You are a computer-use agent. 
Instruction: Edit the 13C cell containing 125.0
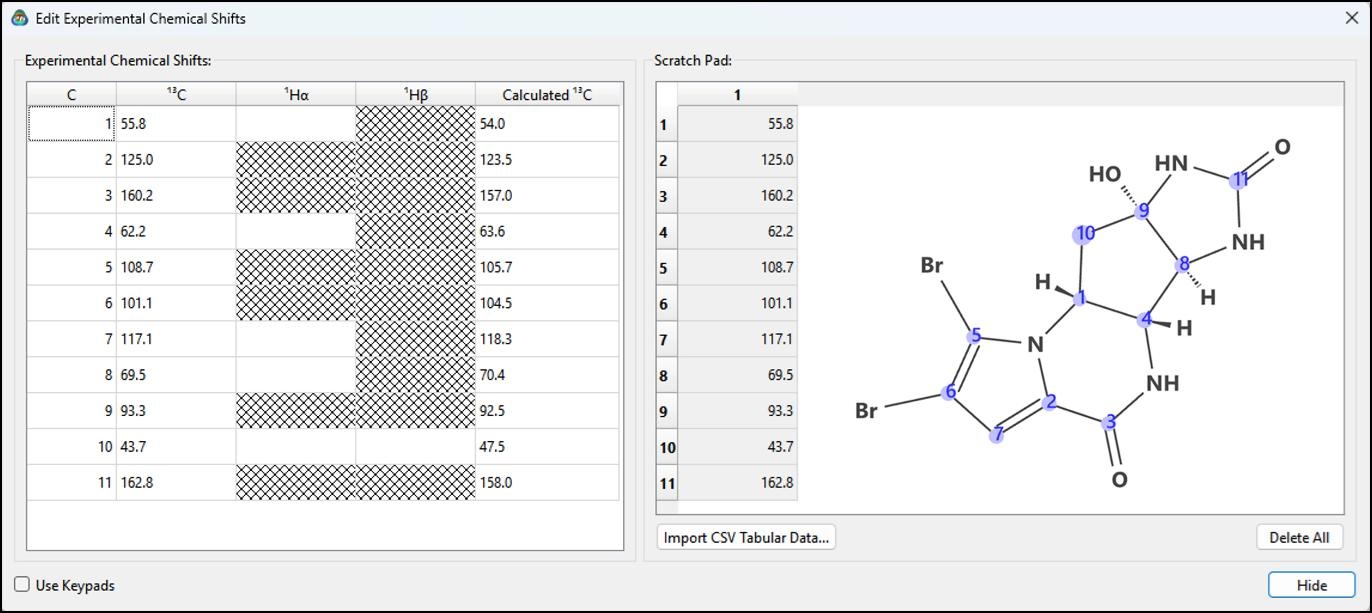[176, 160]
